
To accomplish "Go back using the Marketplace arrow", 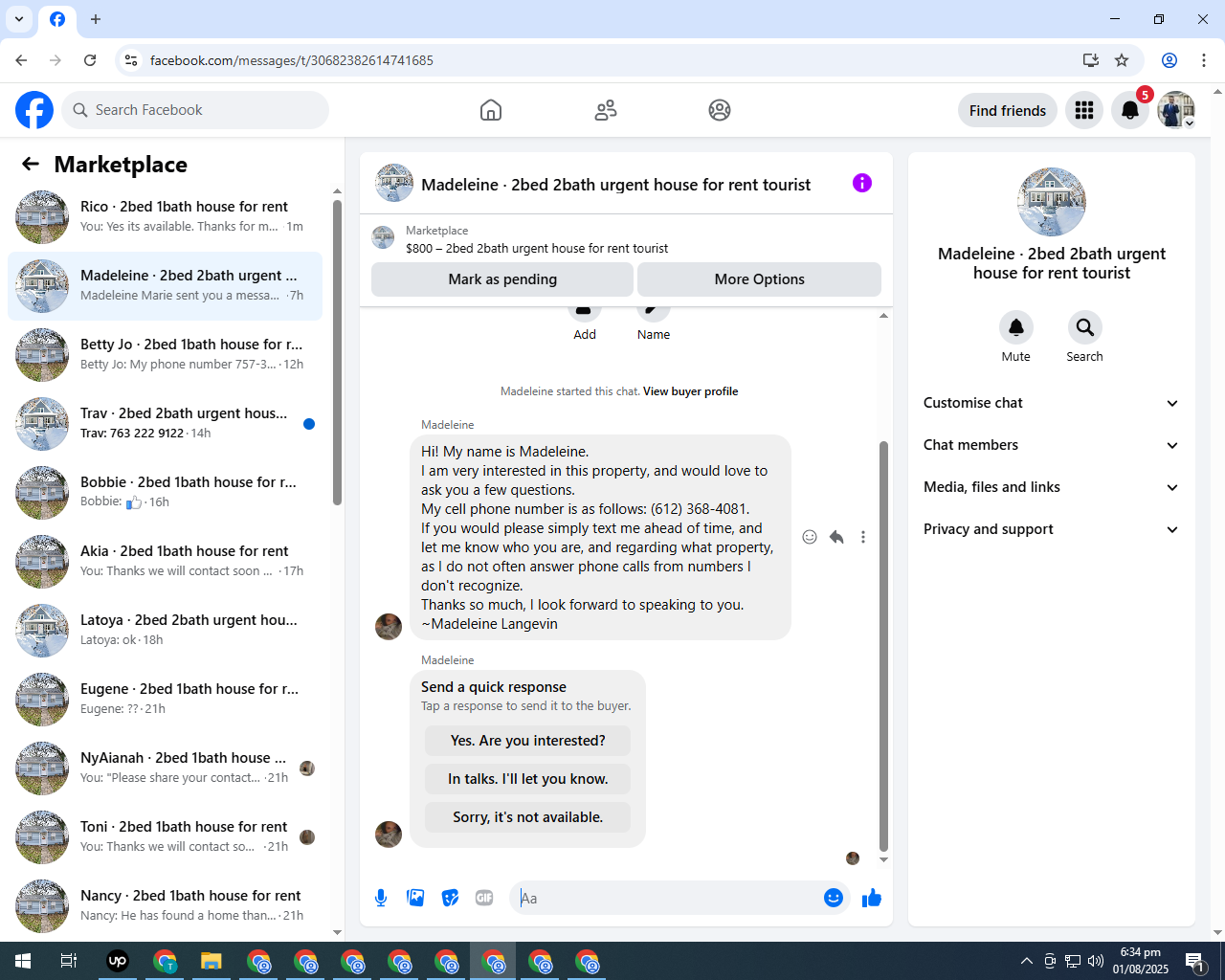I will [31, 164].
